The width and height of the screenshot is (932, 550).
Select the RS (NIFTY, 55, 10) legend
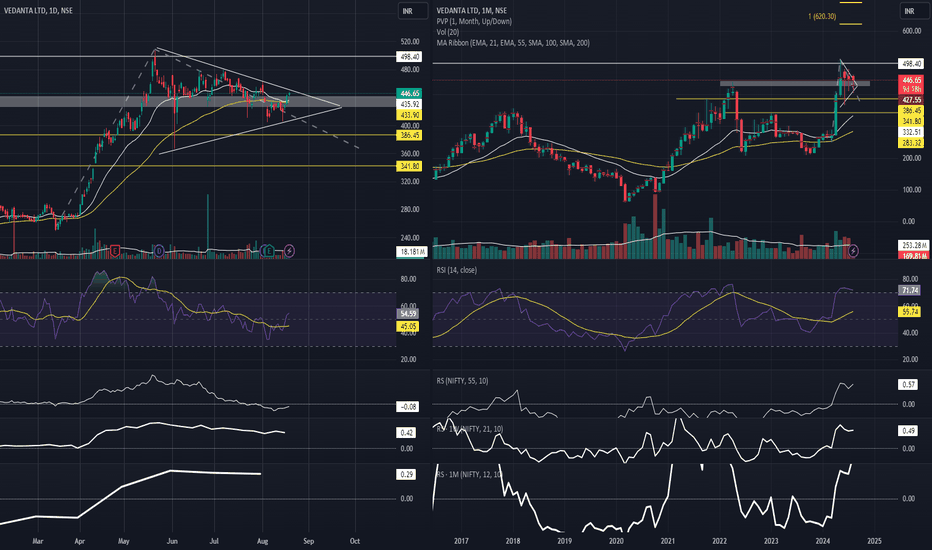tap(462, 381)
